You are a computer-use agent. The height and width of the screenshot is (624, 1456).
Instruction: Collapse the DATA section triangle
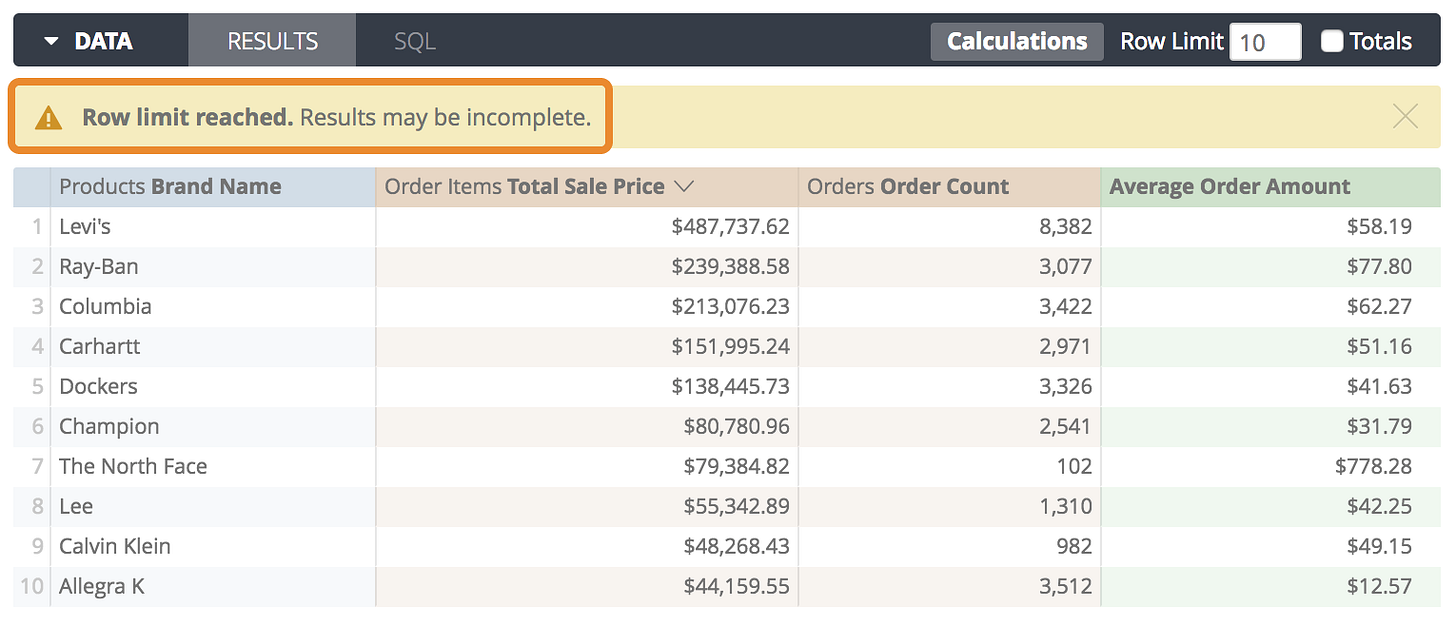pyautogui.click(x=51, y=41)
